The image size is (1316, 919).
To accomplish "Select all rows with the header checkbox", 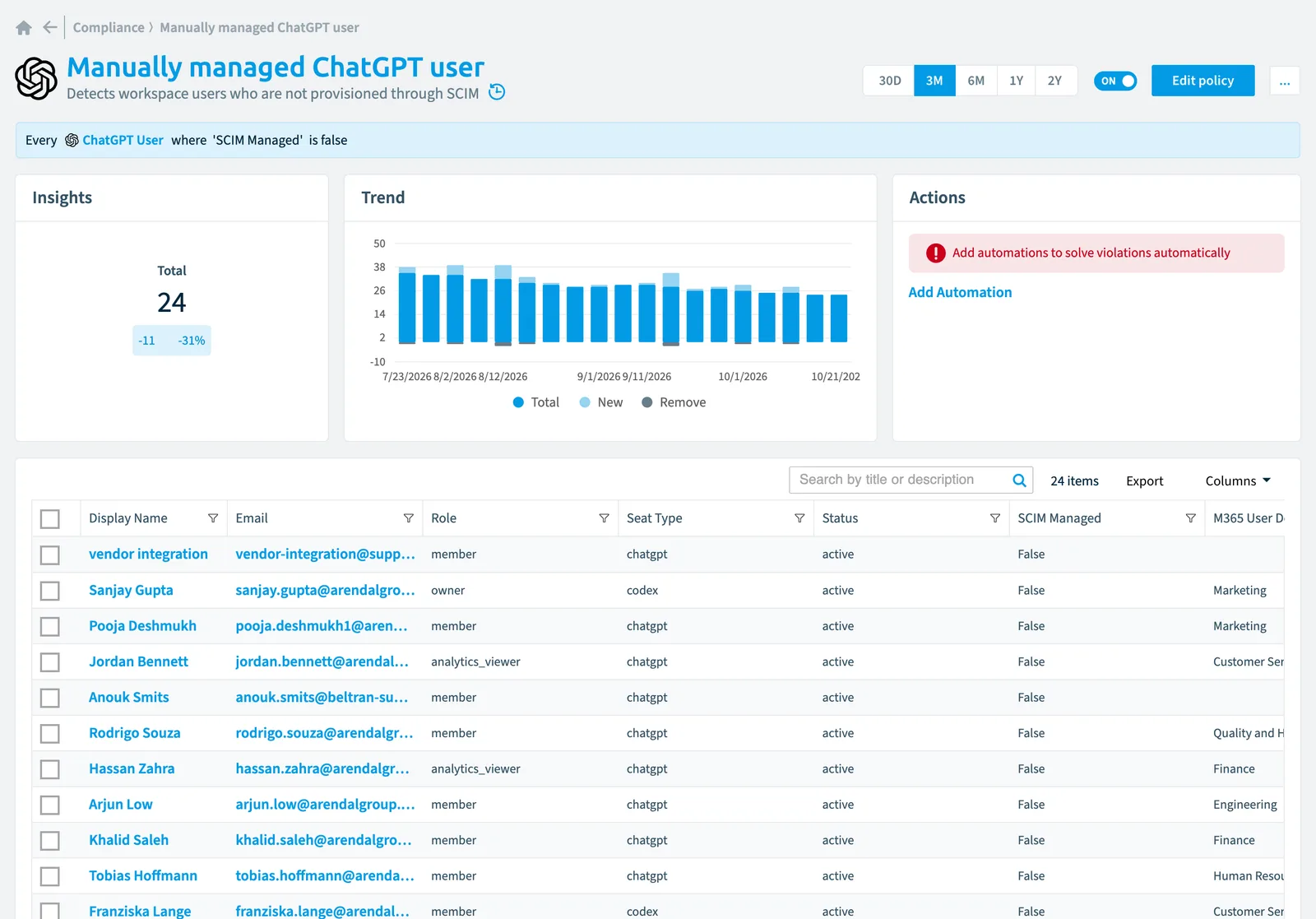I will pyautogui.click(x=50, y=519).
